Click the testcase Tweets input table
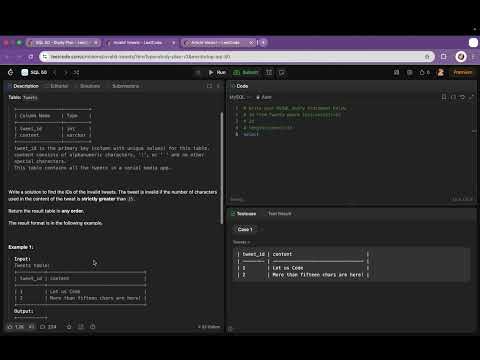The image size is (480, 360). click(x=352, y=264)
